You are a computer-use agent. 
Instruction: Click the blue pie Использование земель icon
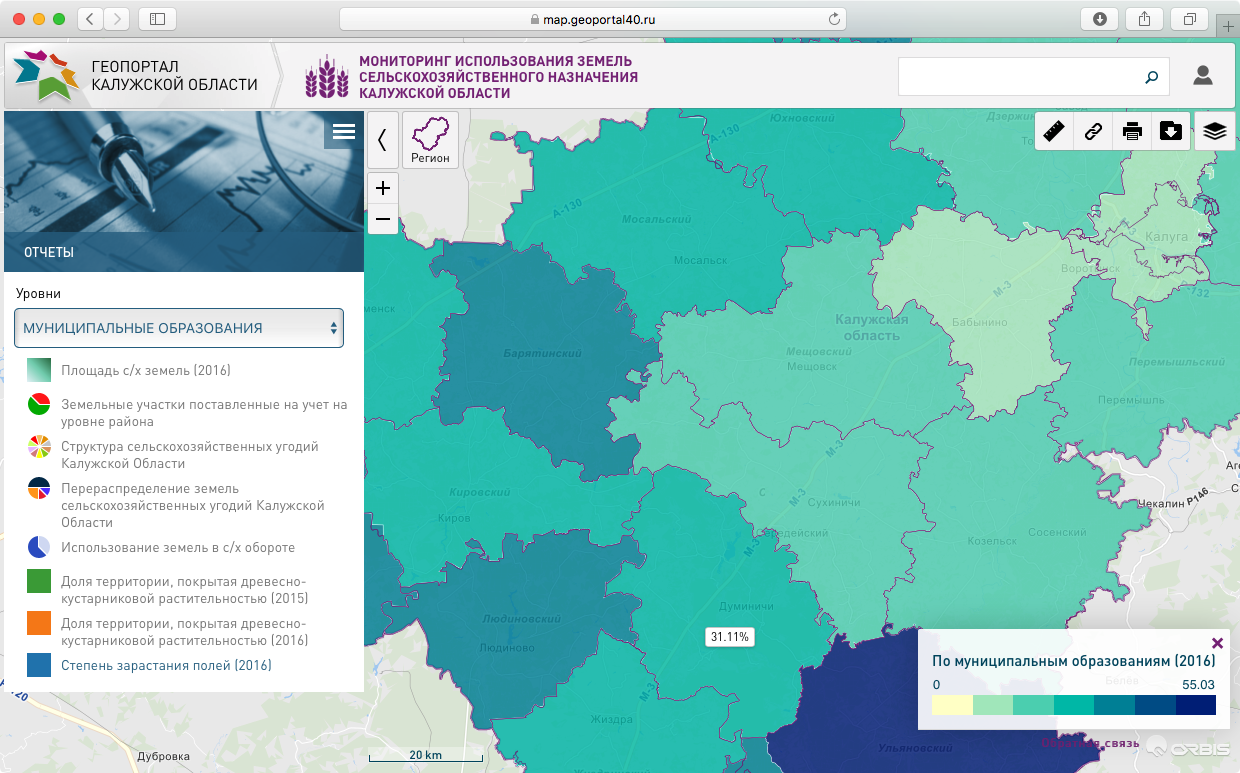click(x=39, y=547)
